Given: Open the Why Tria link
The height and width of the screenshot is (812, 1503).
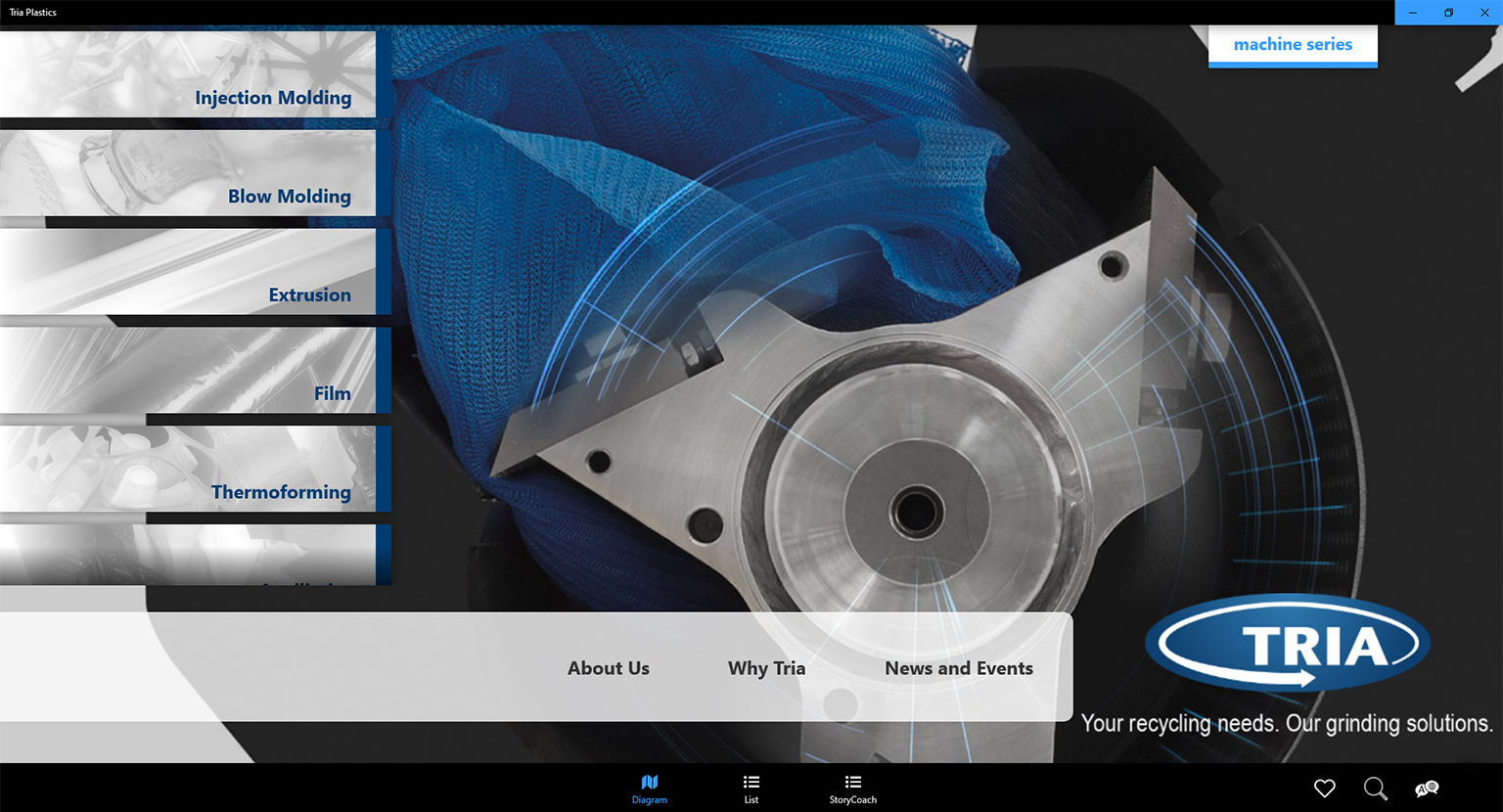Looking at the screenshot, I should 767,668.
